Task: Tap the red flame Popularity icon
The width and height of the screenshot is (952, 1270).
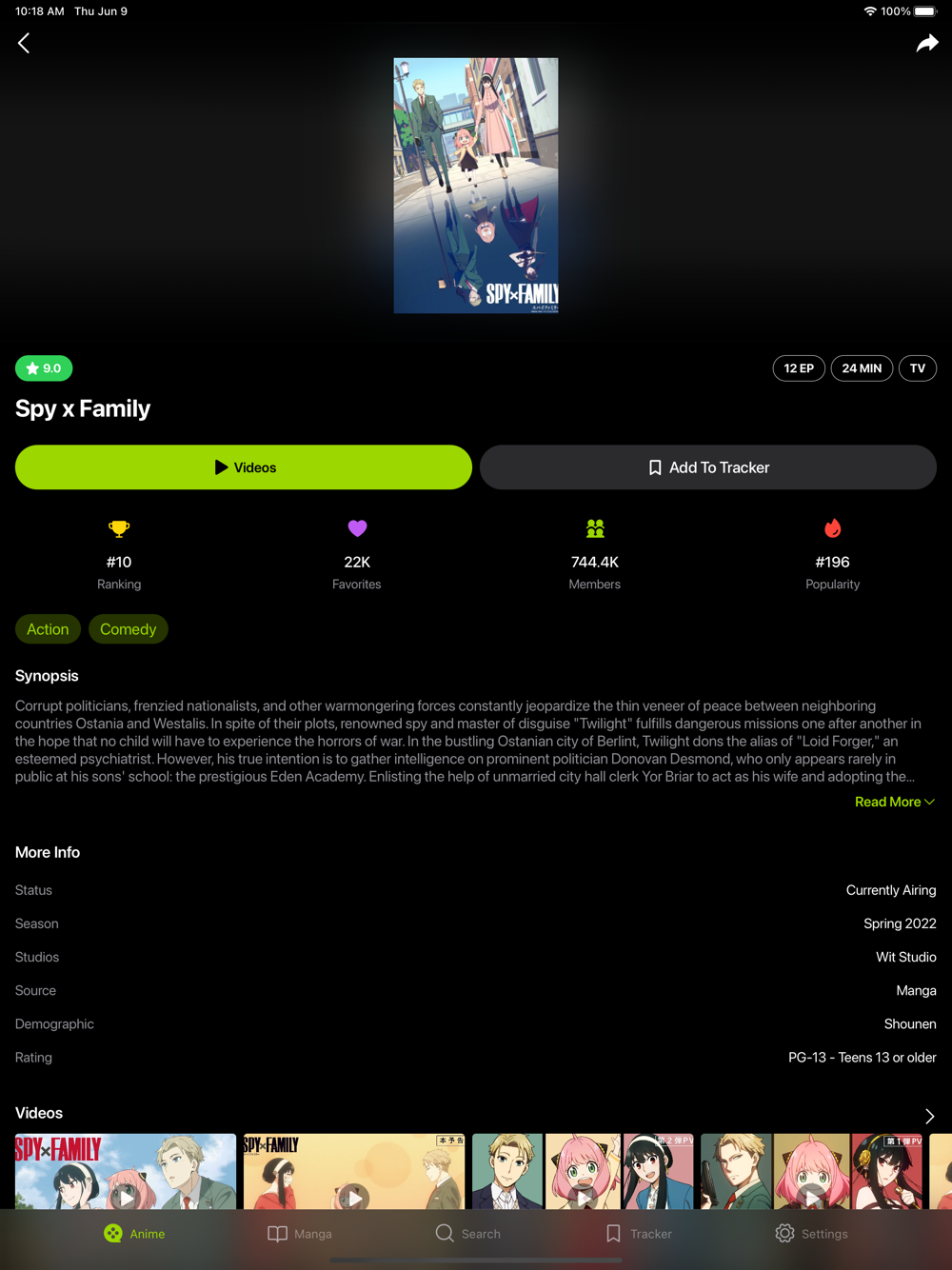Action: point(833,528)
